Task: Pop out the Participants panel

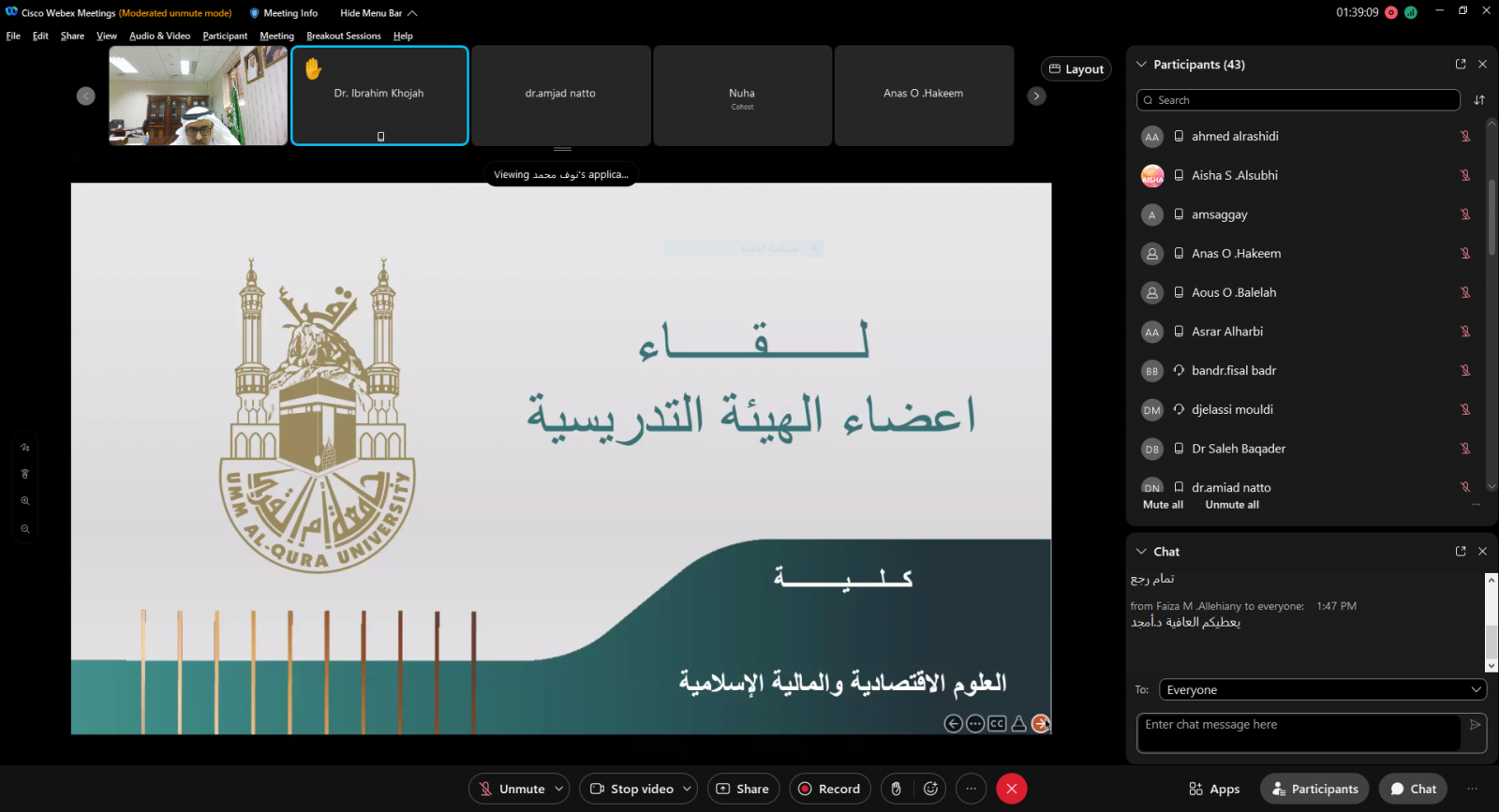Action: (1461, 65)
